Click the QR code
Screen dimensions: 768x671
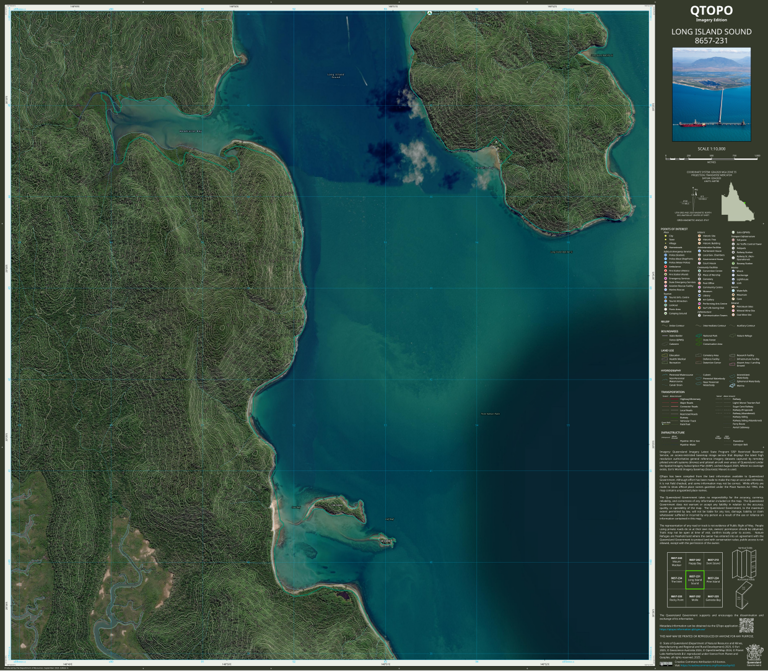pos(746,625)
